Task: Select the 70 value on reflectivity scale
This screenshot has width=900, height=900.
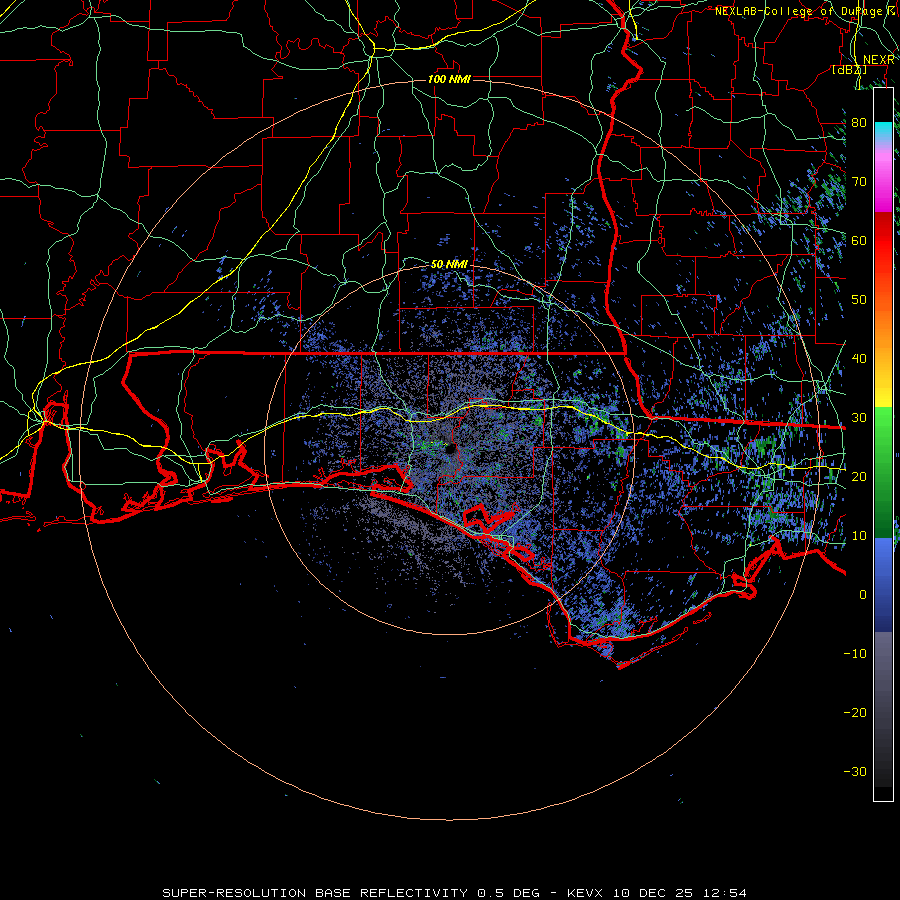Action: pyautogui.click(x=859, y=182)
